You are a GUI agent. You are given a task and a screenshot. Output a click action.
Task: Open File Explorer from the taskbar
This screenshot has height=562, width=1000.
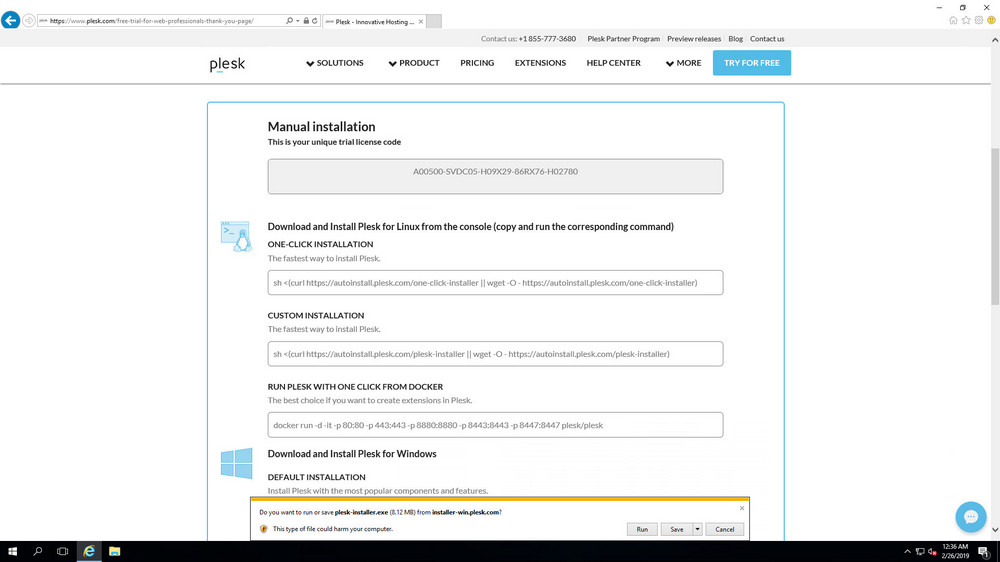pyautogui.click(x=114, y=551)
